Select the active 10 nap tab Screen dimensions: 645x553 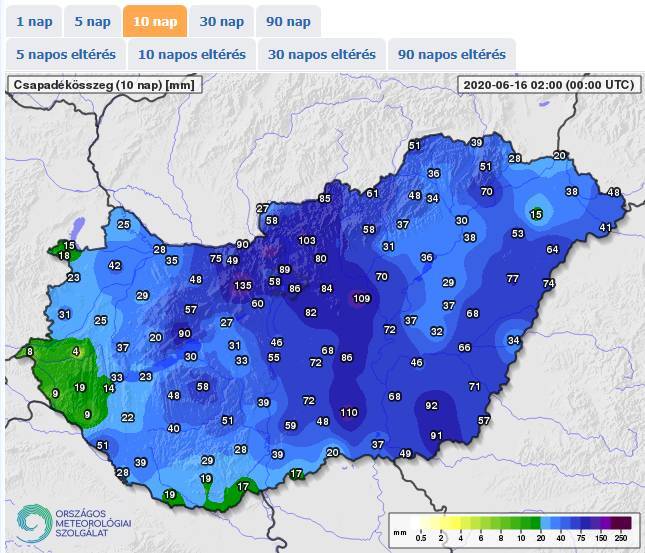coord(155,21)
